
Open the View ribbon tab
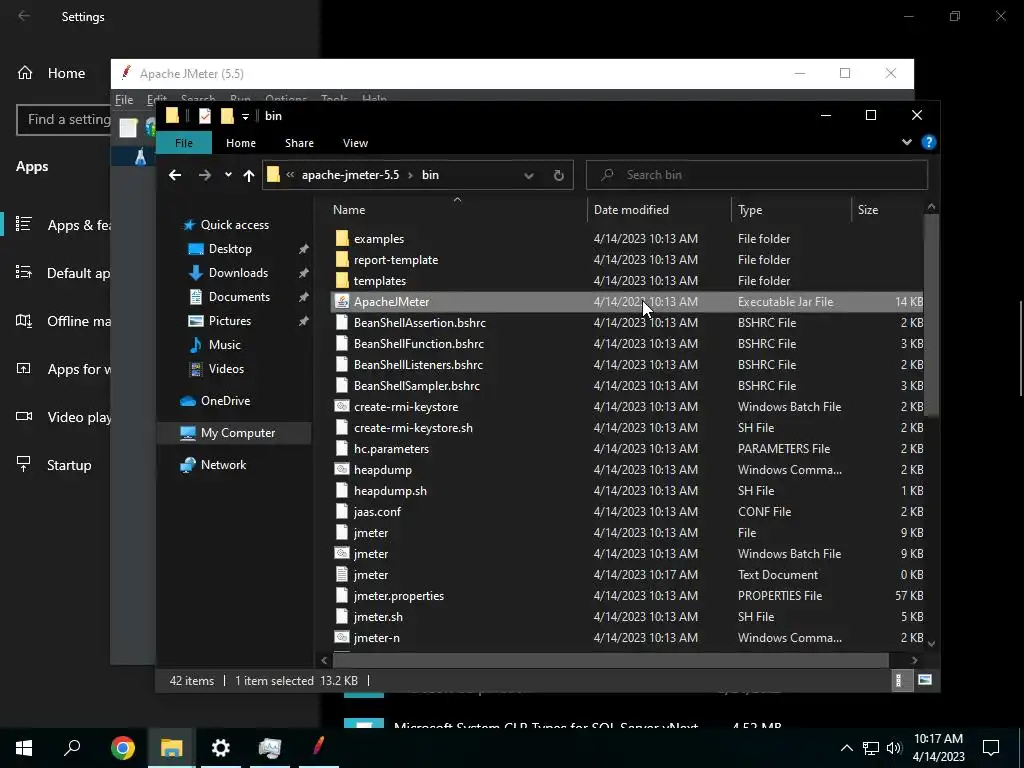[355, 143]
